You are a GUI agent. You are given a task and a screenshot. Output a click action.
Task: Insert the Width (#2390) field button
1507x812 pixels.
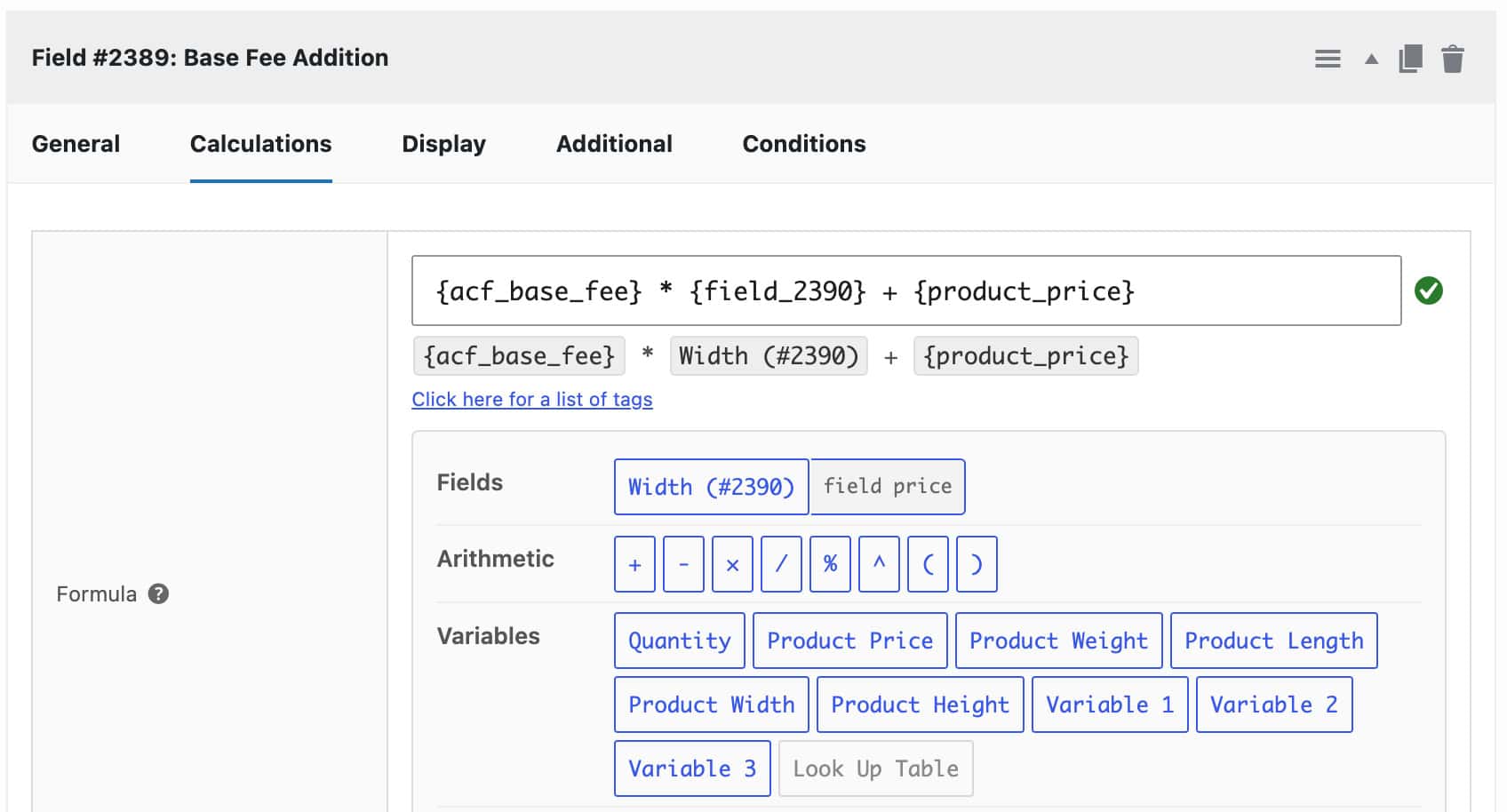711,487
